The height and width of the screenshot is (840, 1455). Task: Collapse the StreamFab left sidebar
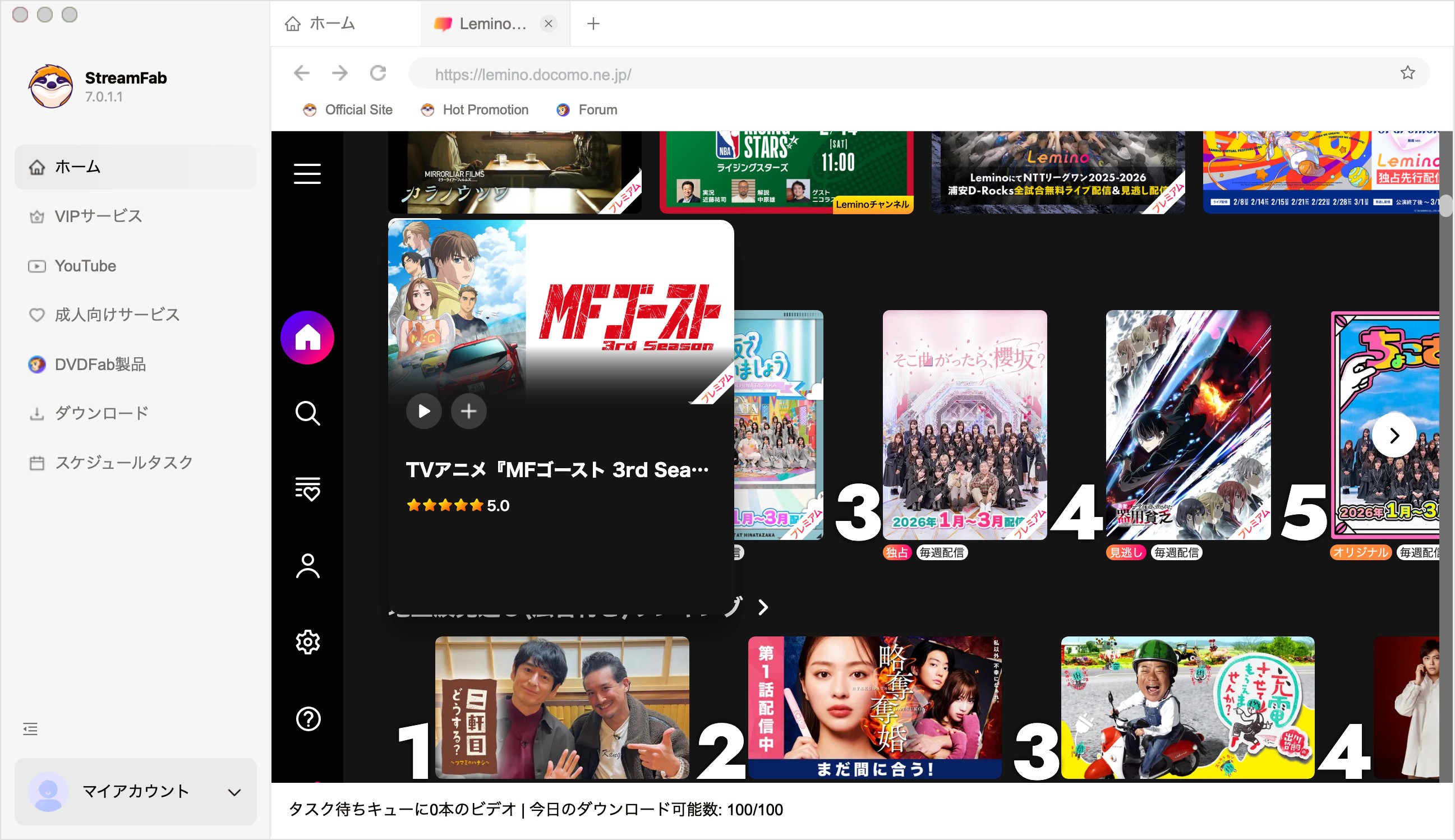coord(30,728)
